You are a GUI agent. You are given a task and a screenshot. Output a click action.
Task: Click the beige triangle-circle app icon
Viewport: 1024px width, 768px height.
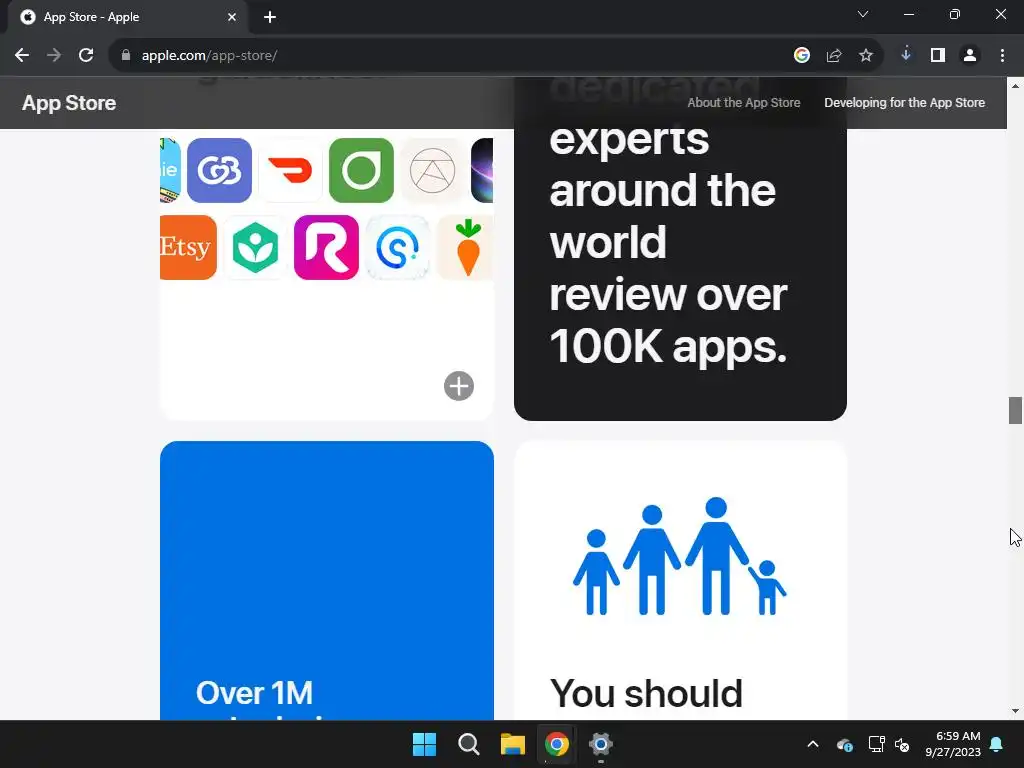point(432,170)
